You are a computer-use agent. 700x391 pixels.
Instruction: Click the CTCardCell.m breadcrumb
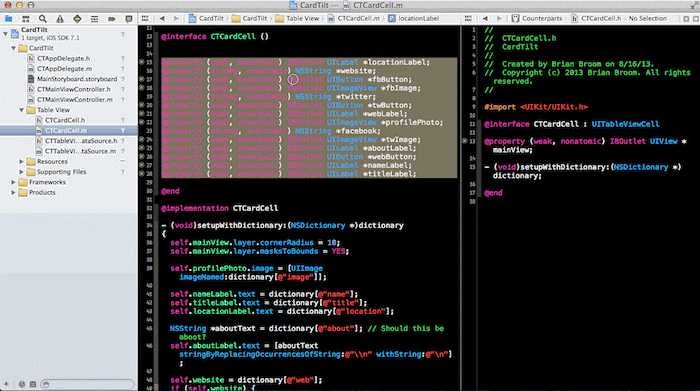354,18
